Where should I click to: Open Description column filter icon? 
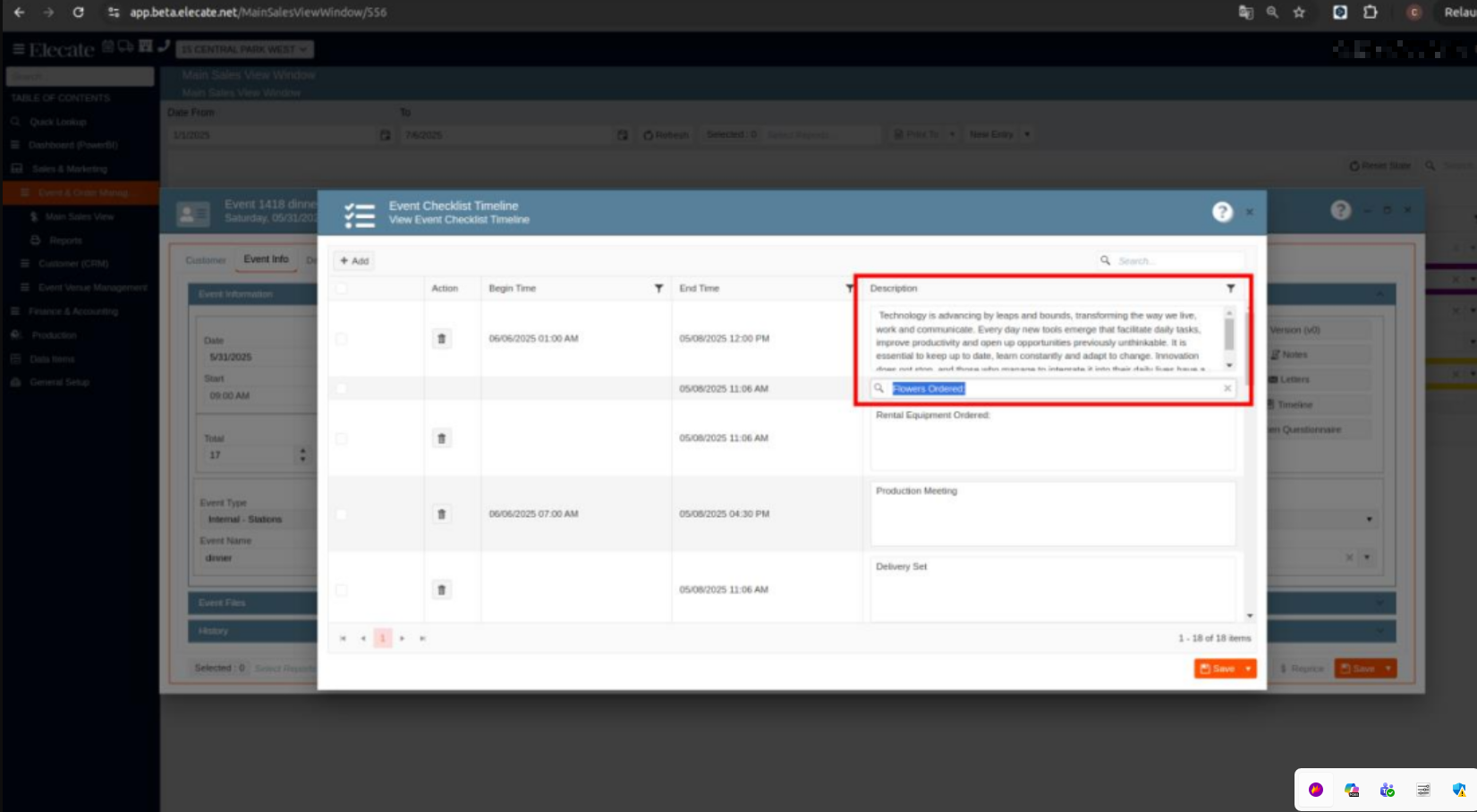(x=1230, y=289)
